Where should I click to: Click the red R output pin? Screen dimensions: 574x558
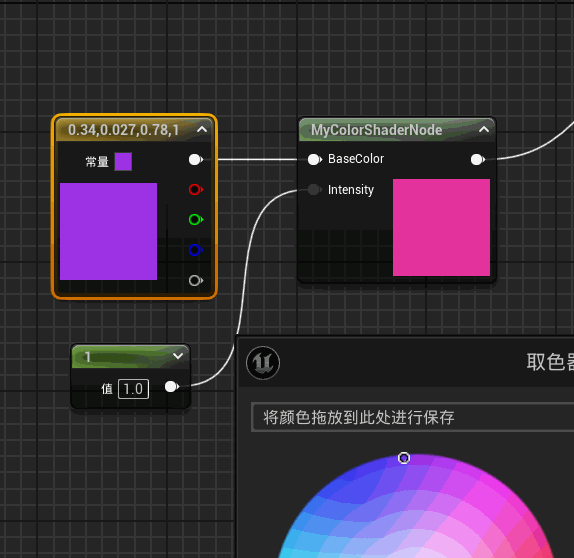coord(195,190)
